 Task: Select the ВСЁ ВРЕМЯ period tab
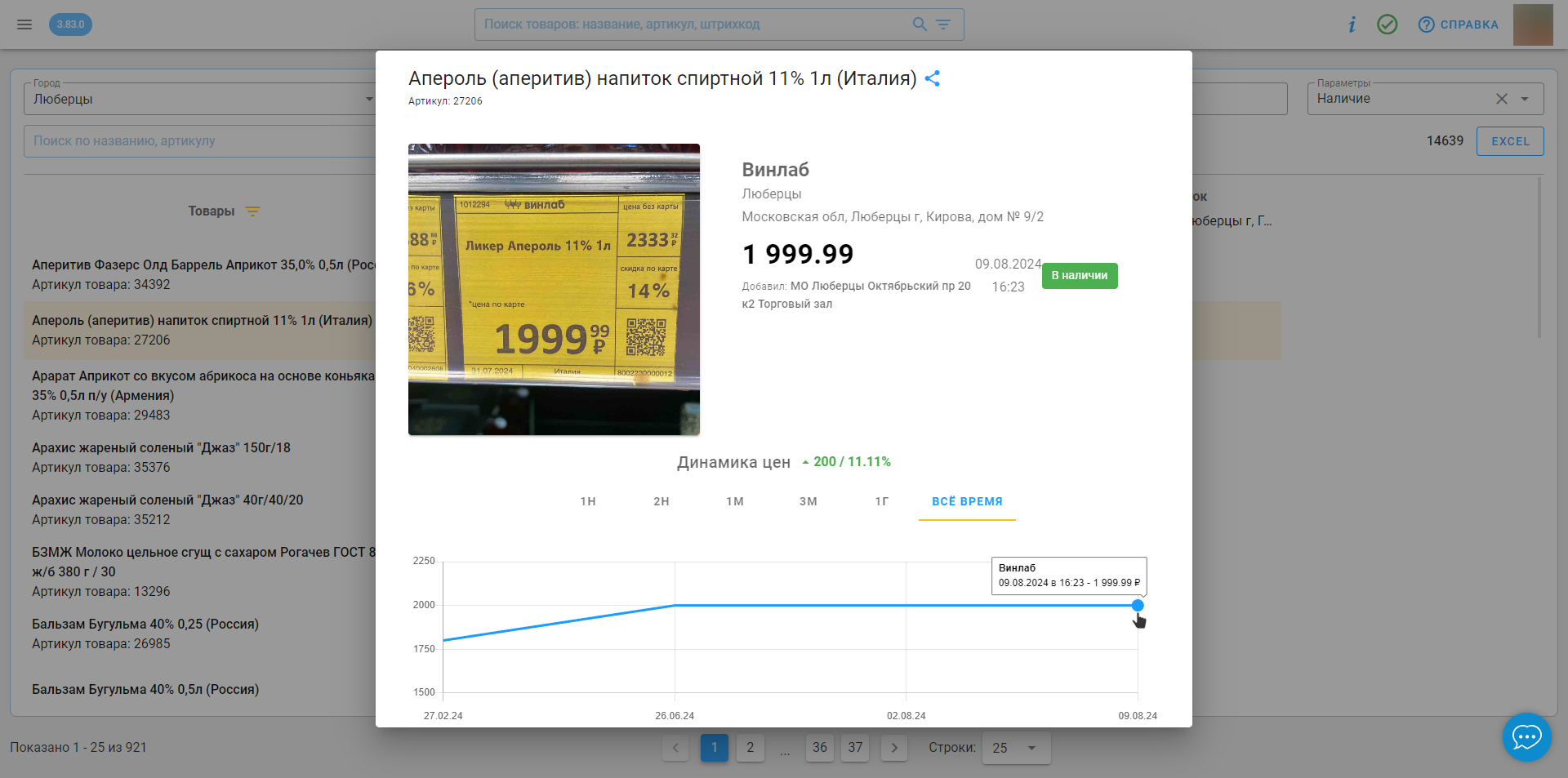pyautogui.click(x=967, y=501)
